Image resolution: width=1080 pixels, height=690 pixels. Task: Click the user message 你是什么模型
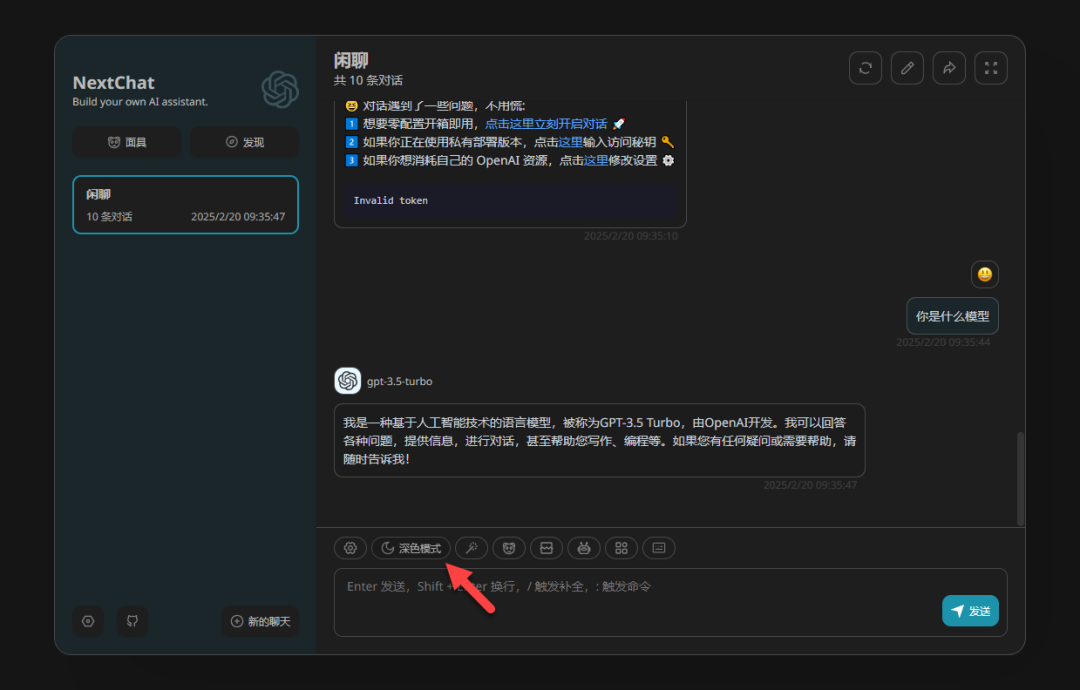(953, 316)
